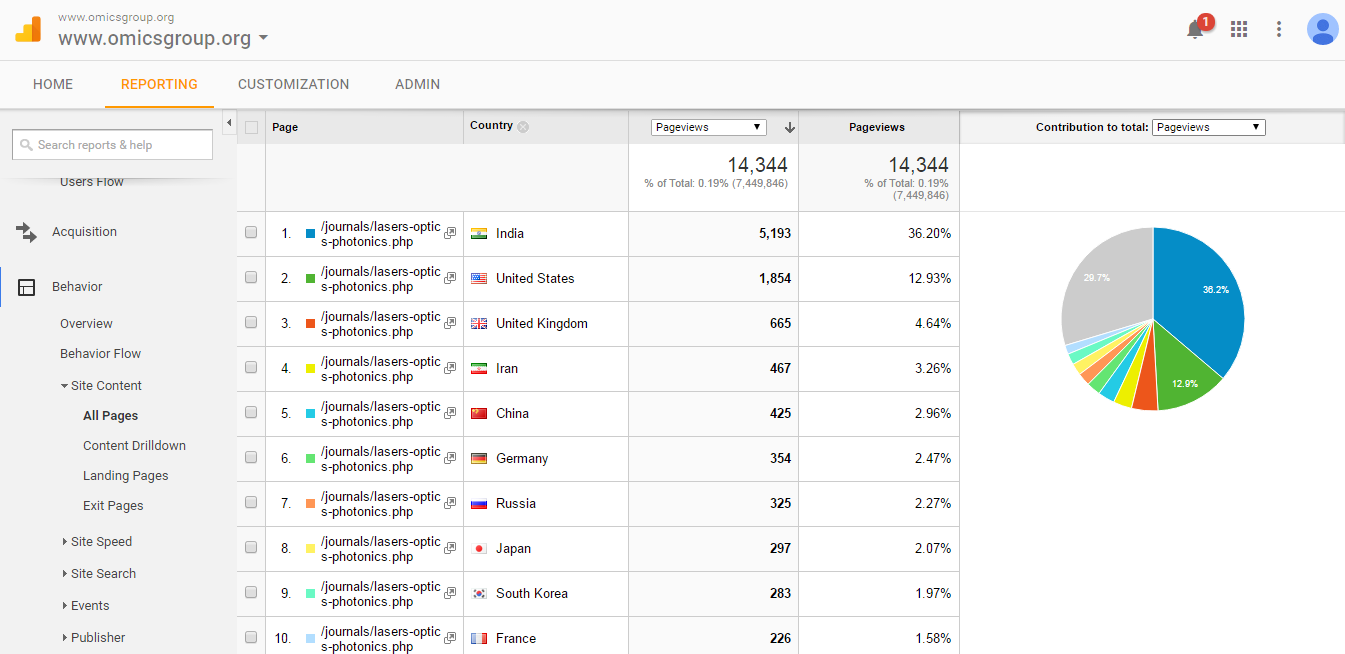Screen dimensions: 1345x654
Task: Check the India row checkbox
Action: pyautogui.click(x=251, y=232)
